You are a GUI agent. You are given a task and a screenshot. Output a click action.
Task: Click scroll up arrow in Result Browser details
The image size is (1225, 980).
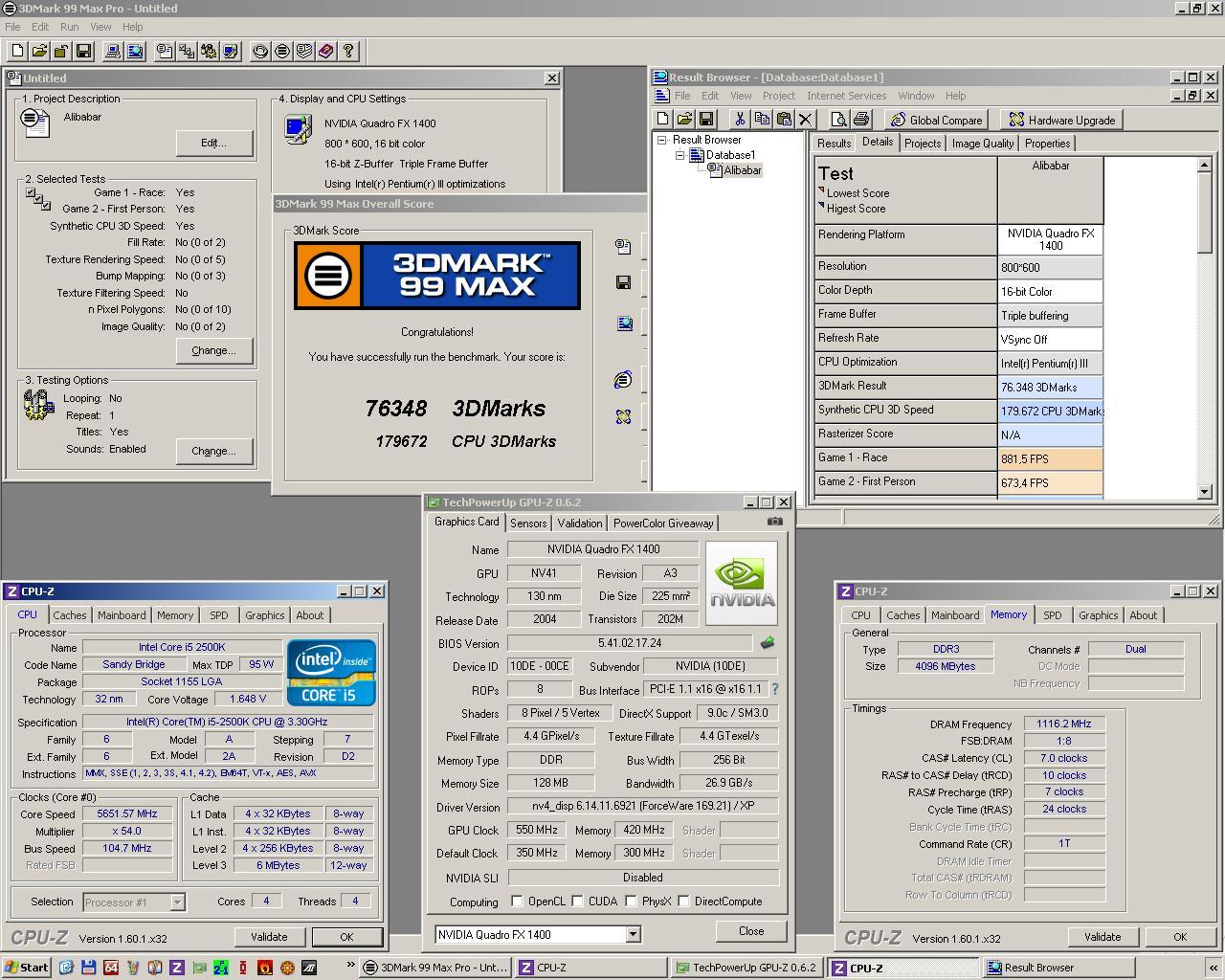pyautogui.click(x=1205, y=166)
